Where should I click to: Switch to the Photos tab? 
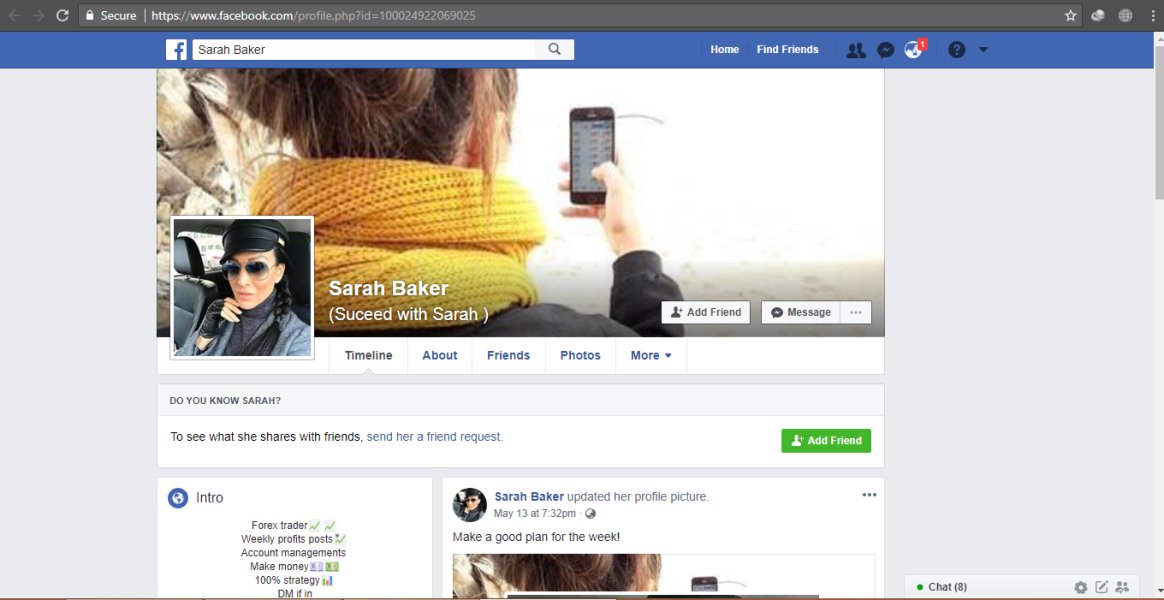click(x=581, y=356)
